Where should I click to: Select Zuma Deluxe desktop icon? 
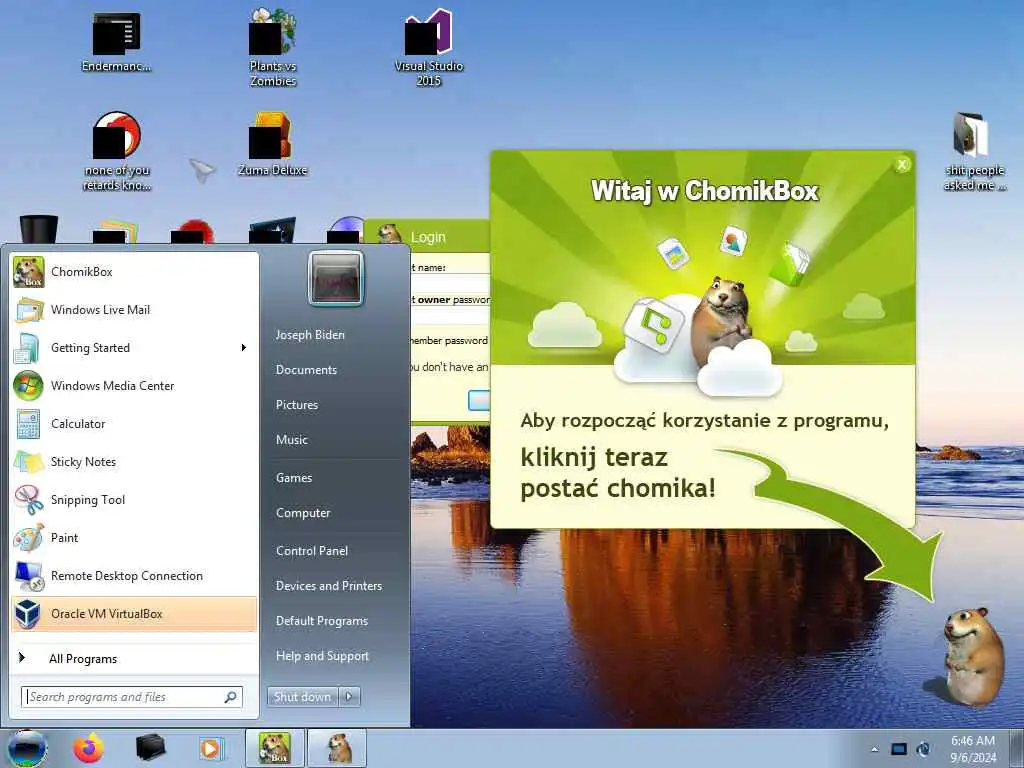[x=272, y=145]
